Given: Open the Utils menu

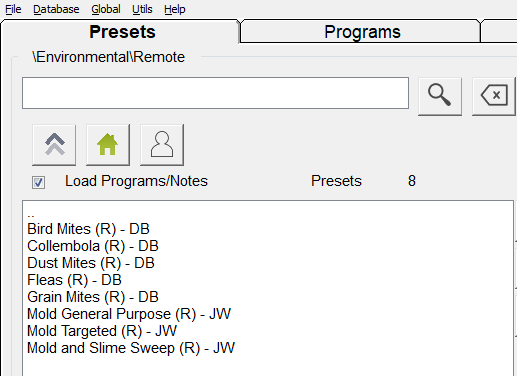Looking at the screenshot, I should pos(142,9).
